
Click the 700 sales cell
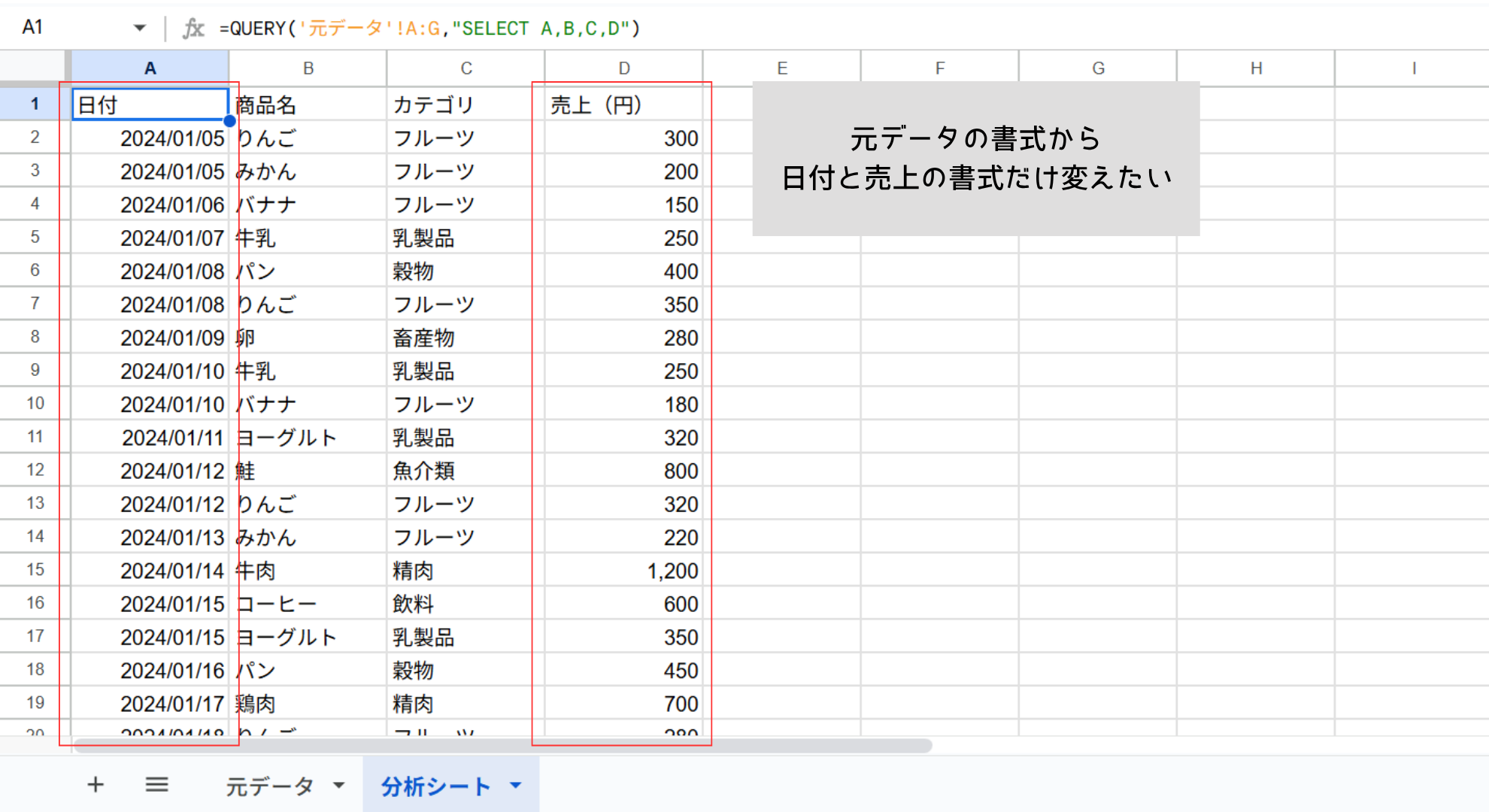point(624,703)
